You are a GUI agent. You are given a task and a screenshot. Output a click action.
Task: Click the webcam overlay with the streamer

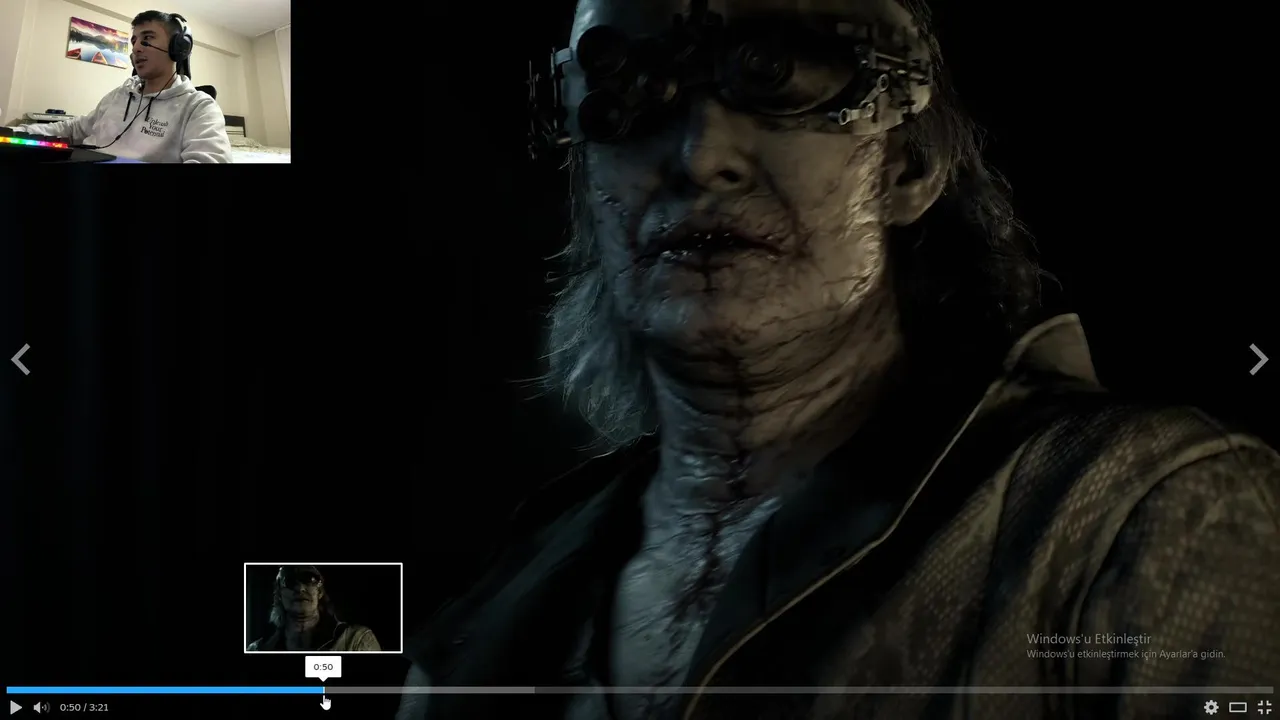145,81
